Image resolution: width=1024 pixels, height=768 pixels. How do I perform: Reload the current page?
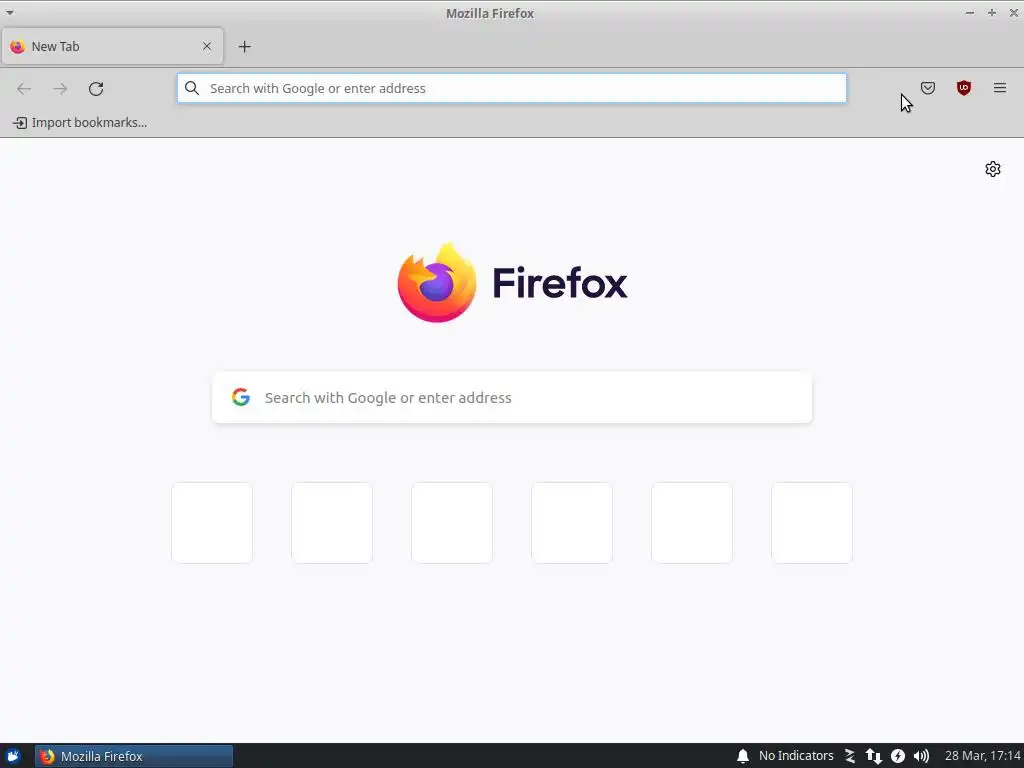pyautogui.click(x=96, y=89)
